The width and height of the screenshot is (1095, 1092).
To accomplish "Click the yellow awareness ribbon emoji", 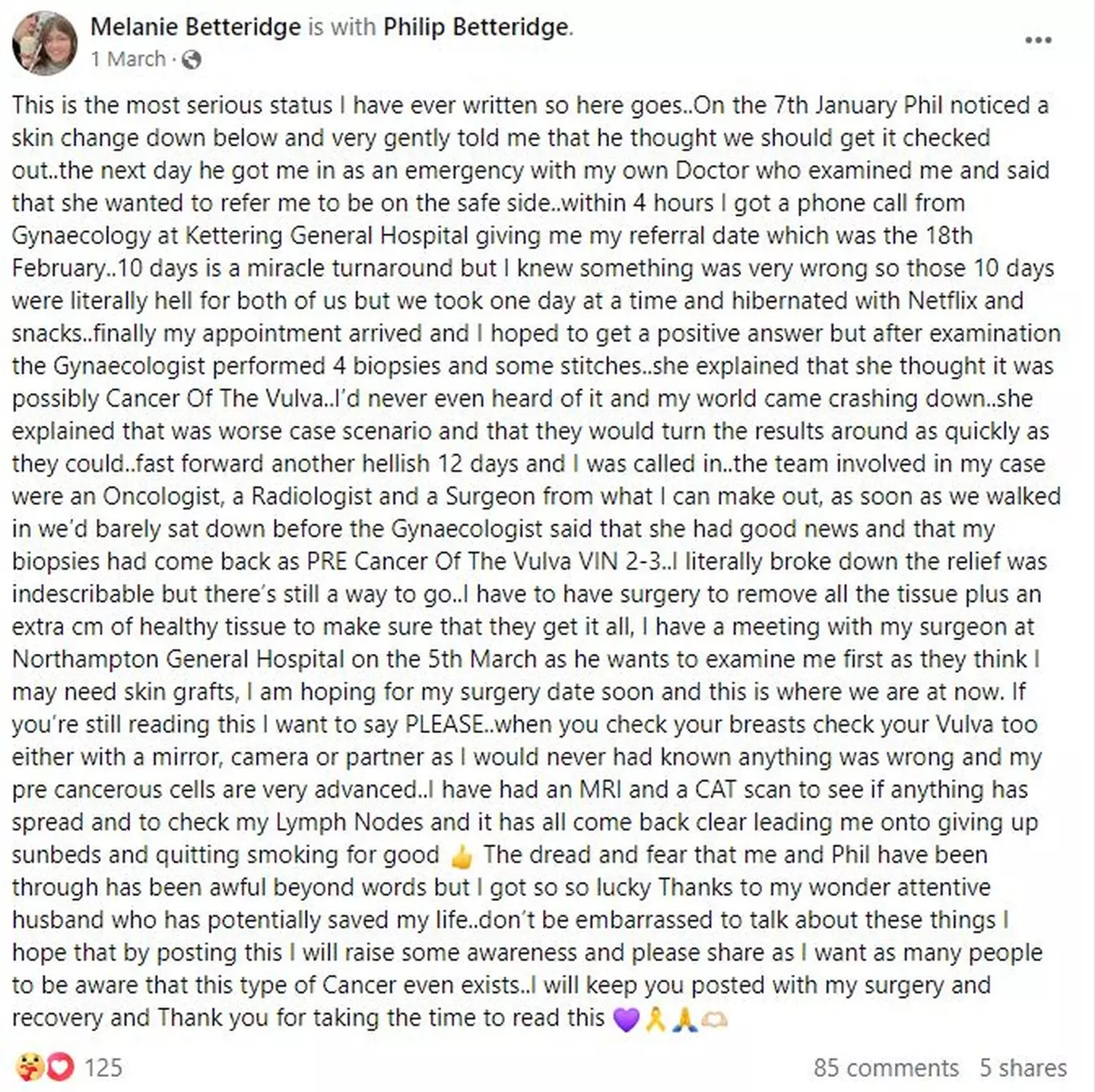I will click(x=655, y=1019).
